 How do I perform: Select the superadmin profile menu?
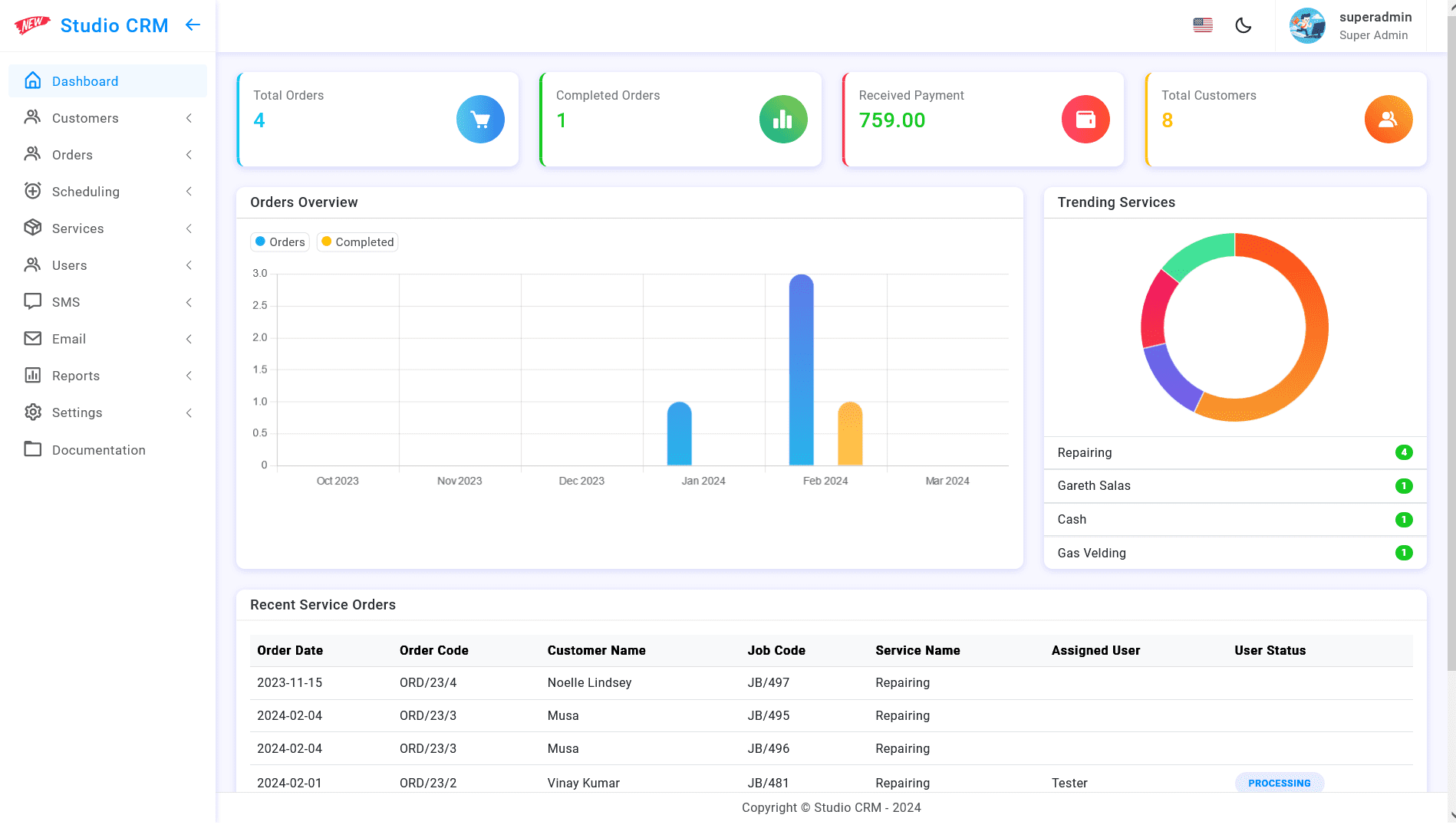pos(1352,25)
